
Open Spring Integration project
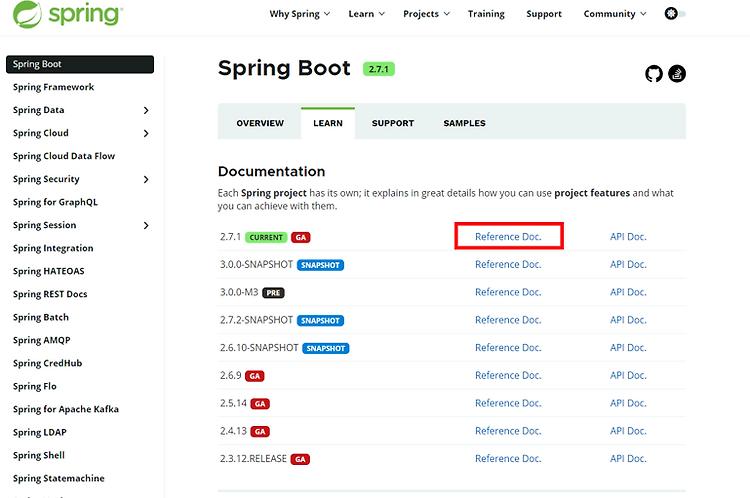53,248
